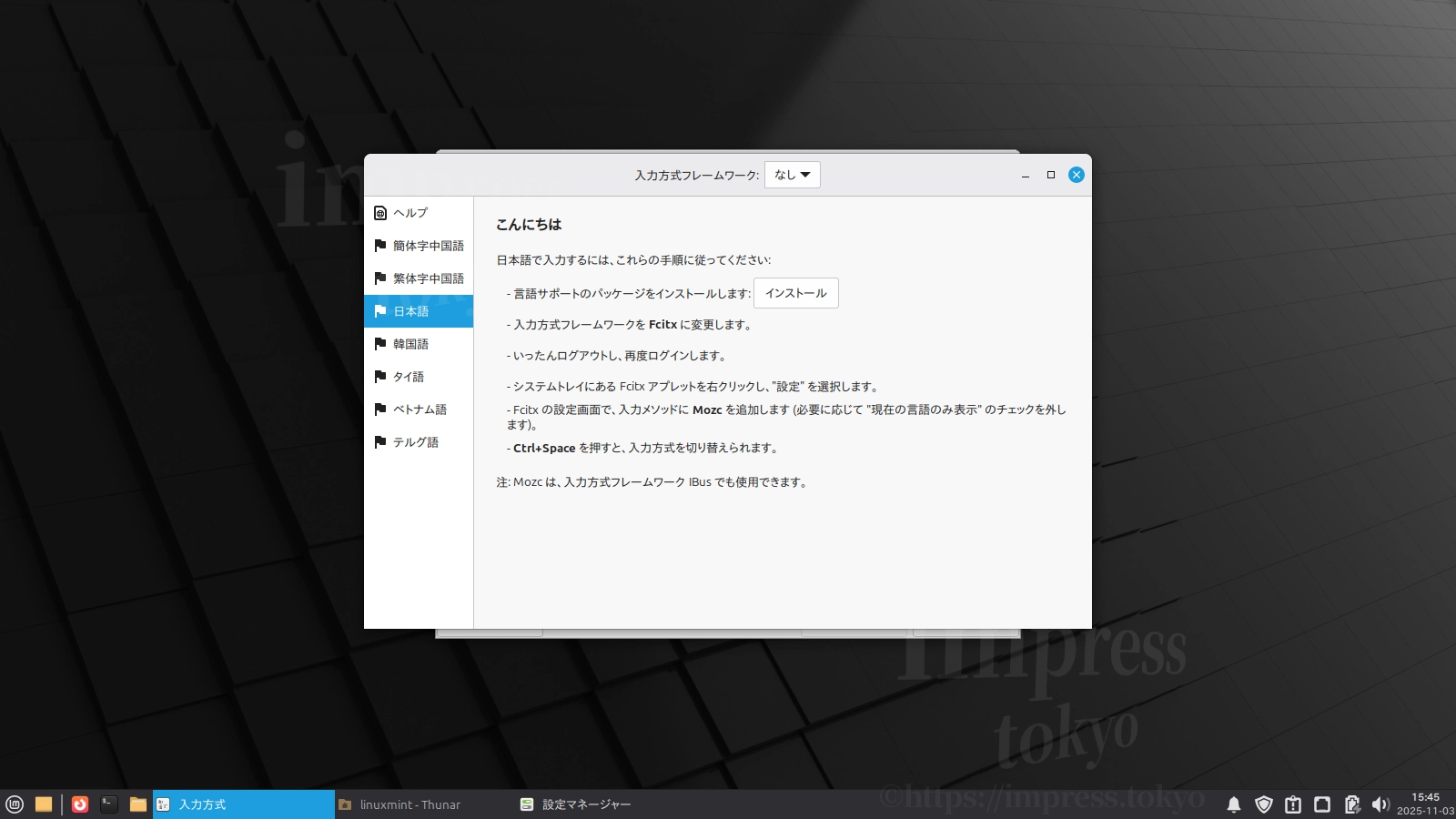Screen dimensions: 1456x819
Task: Click the help icon beside ヘルプ
Action: pyautogui.click(x=380, y=213)
